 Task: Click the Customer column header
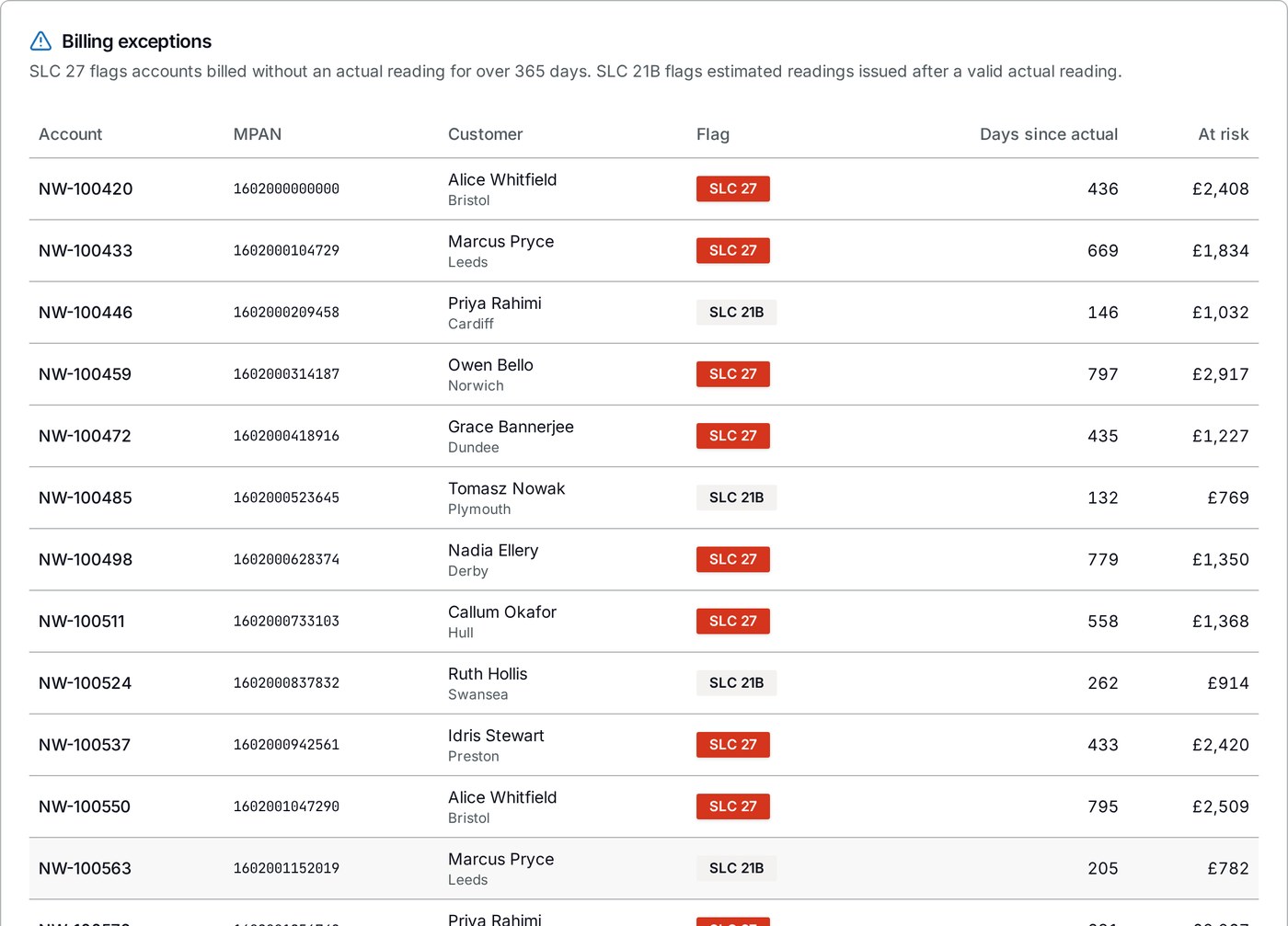[x=485, y=134]
